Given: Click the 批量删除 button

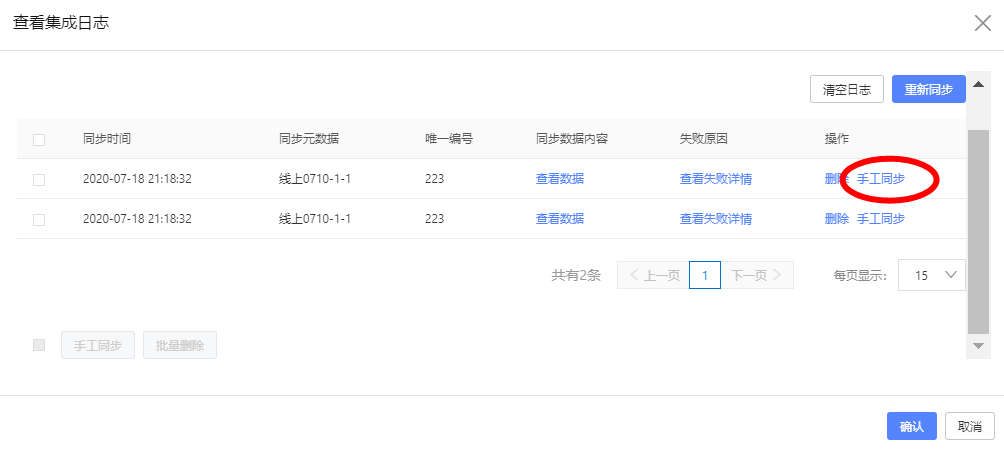Looking at the screenshot, I should [180, 345].
